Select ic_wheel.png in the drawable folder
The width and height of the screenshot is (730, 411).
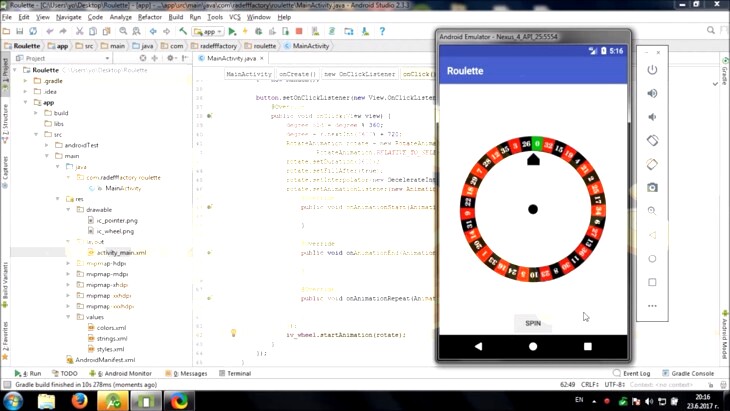pyautogui.click(x=115, y=231)
